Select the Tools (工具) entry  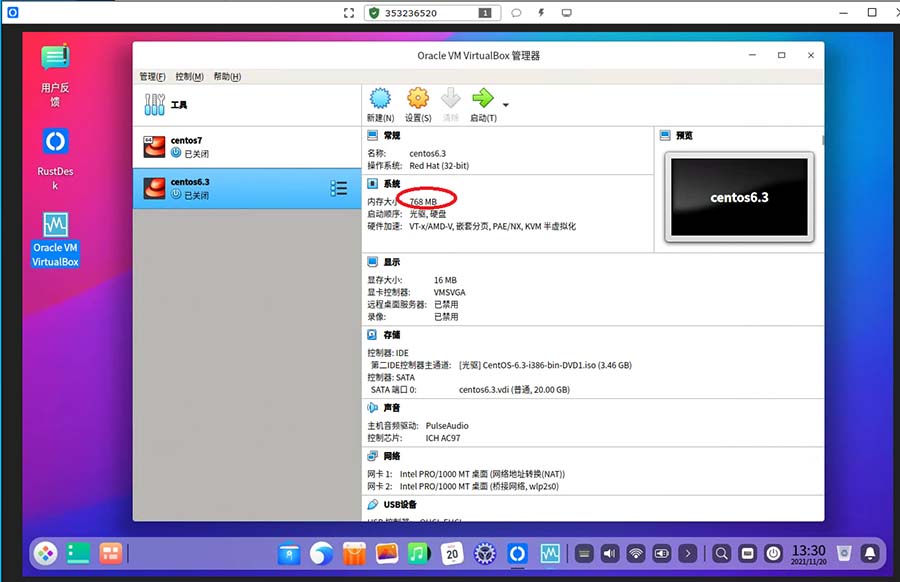(247, 104)
